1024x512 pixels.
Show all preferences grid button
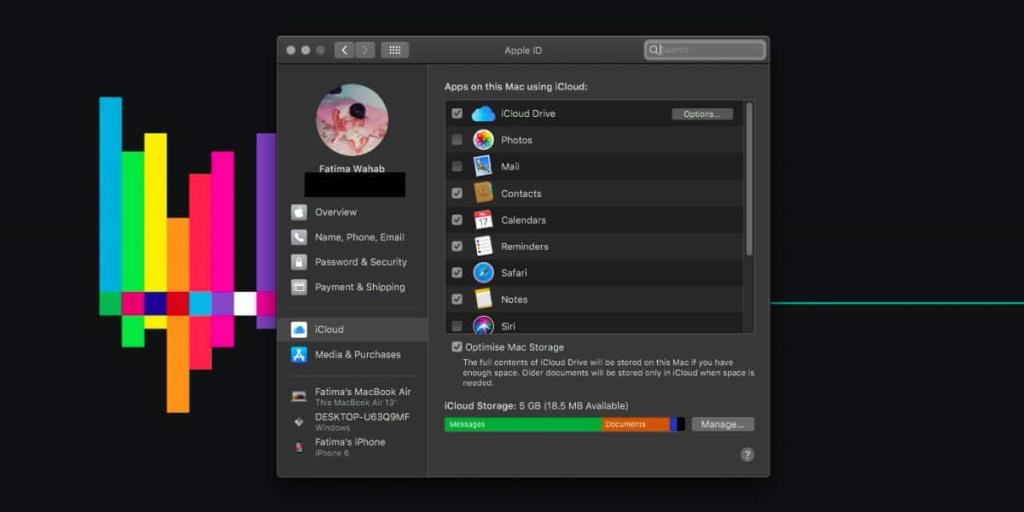pyautogui.click(x=395, y=50)
